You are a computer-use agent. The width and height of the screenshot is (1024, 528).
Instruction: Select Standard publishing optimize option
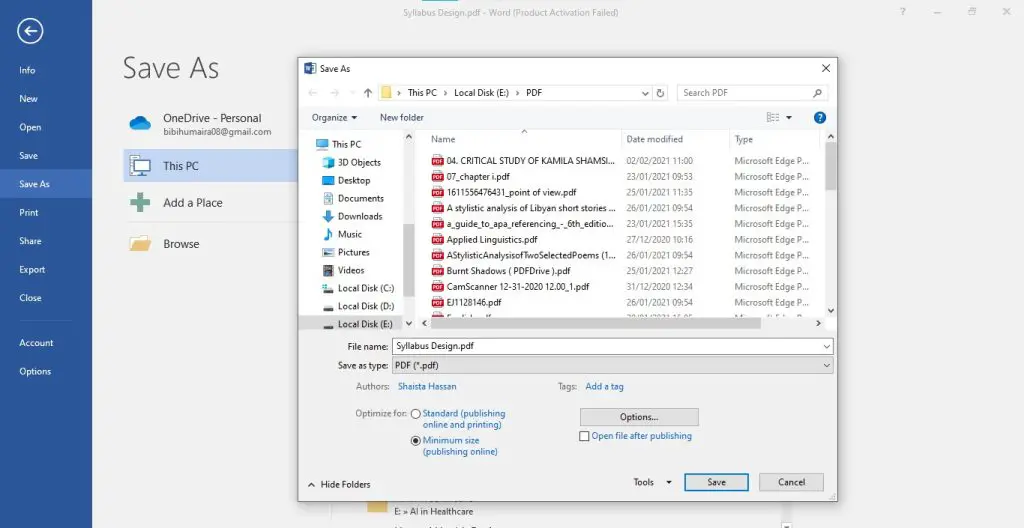pyautogui.click(x=416, y=414)
